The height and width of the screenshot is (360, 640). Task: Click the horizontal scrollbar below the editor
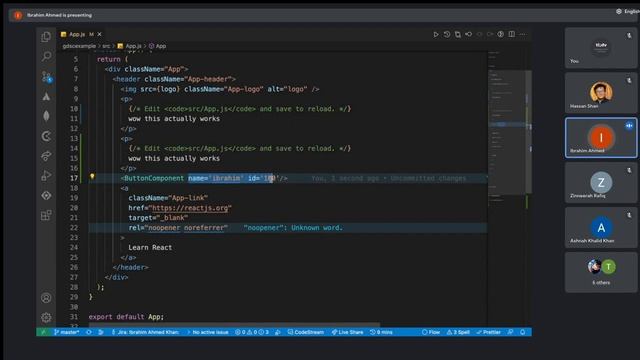click(234, 325)
